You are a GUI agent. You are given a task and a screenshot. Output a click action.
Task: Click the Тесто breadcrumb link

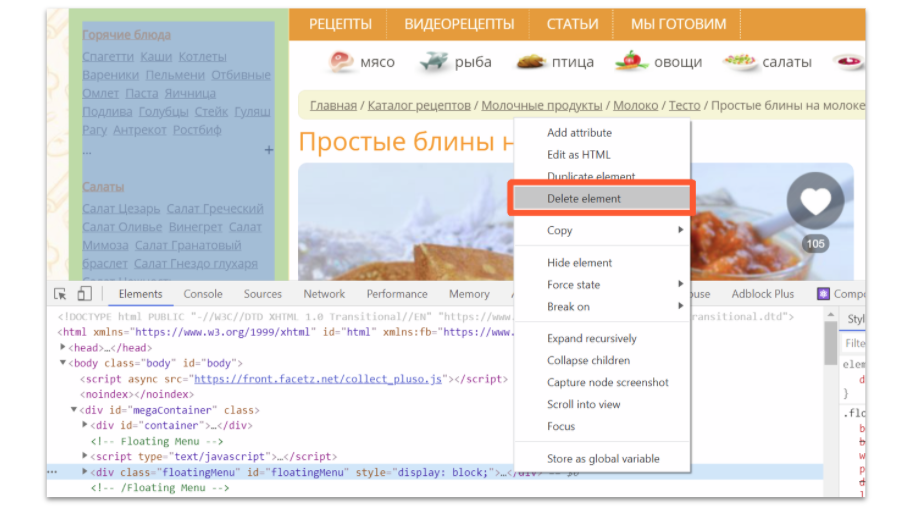pyautogui.click(x=684, y=105)
